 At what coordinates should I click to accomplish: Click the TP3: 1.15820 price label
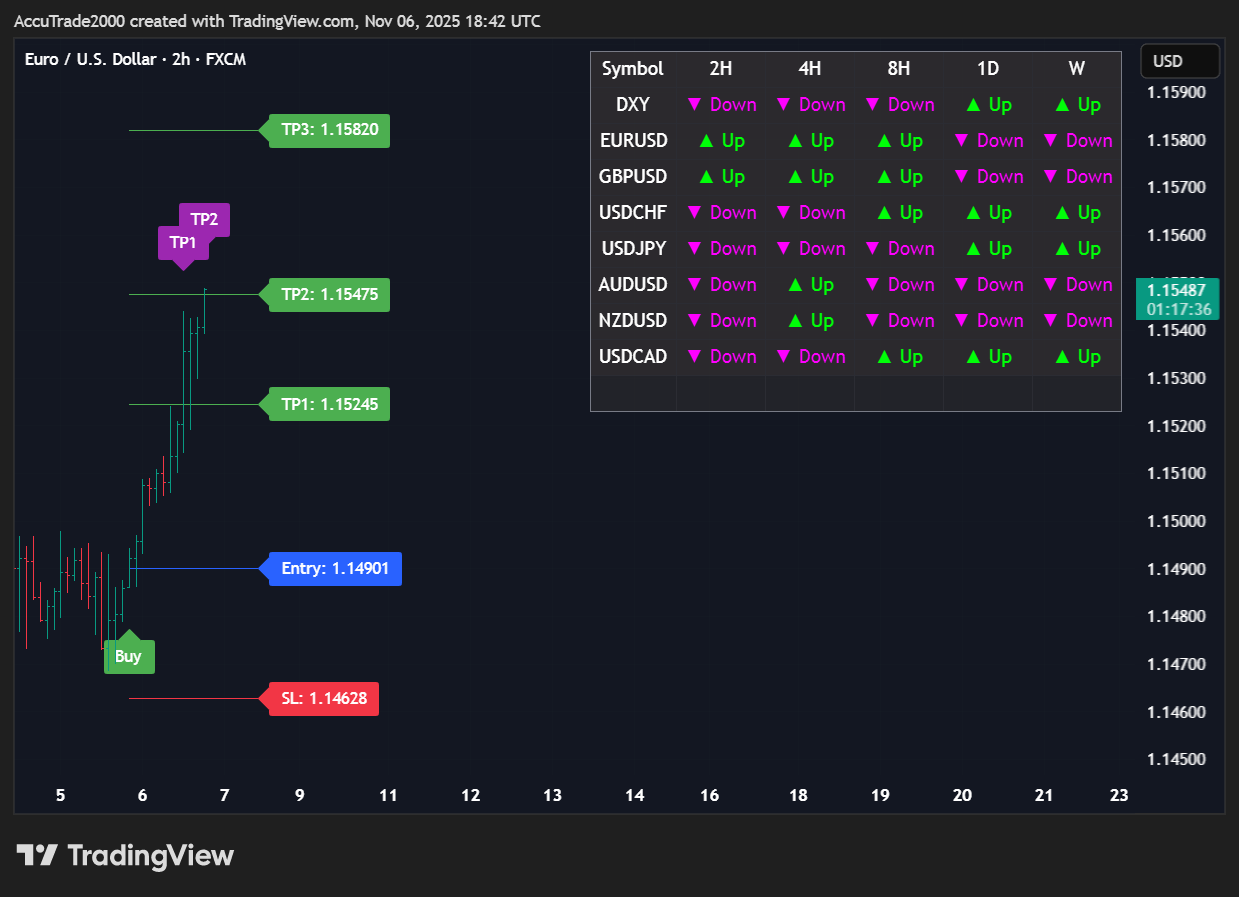point(329,130)
